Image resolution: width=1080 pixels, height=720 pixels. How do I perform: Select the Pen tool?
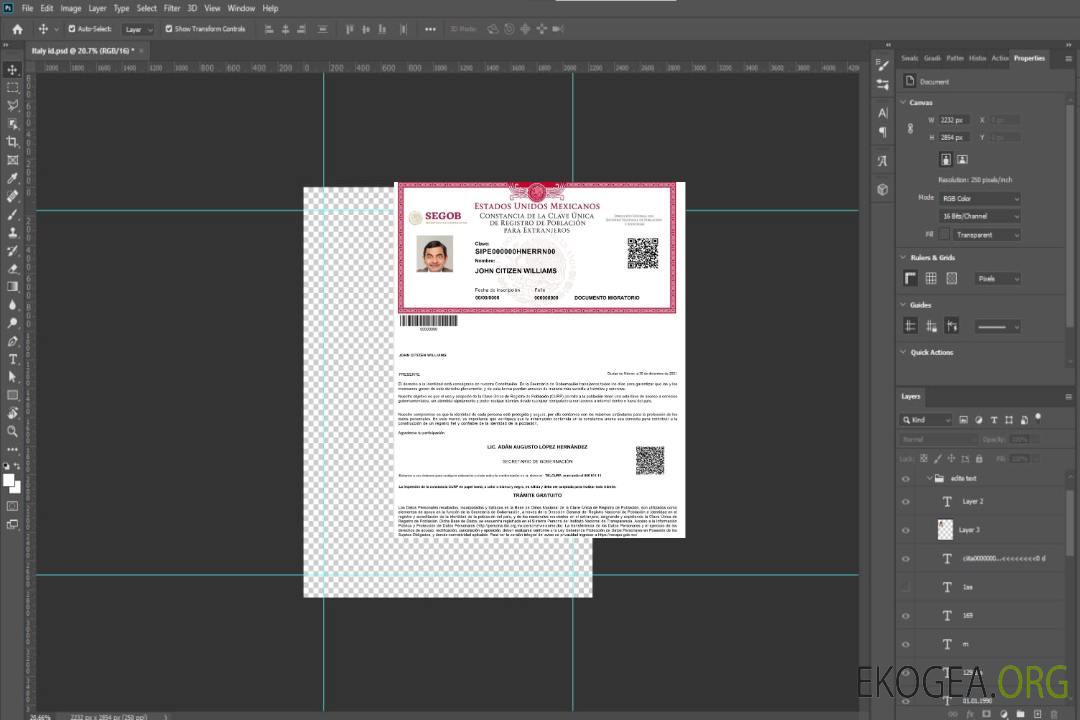(12, 341)
